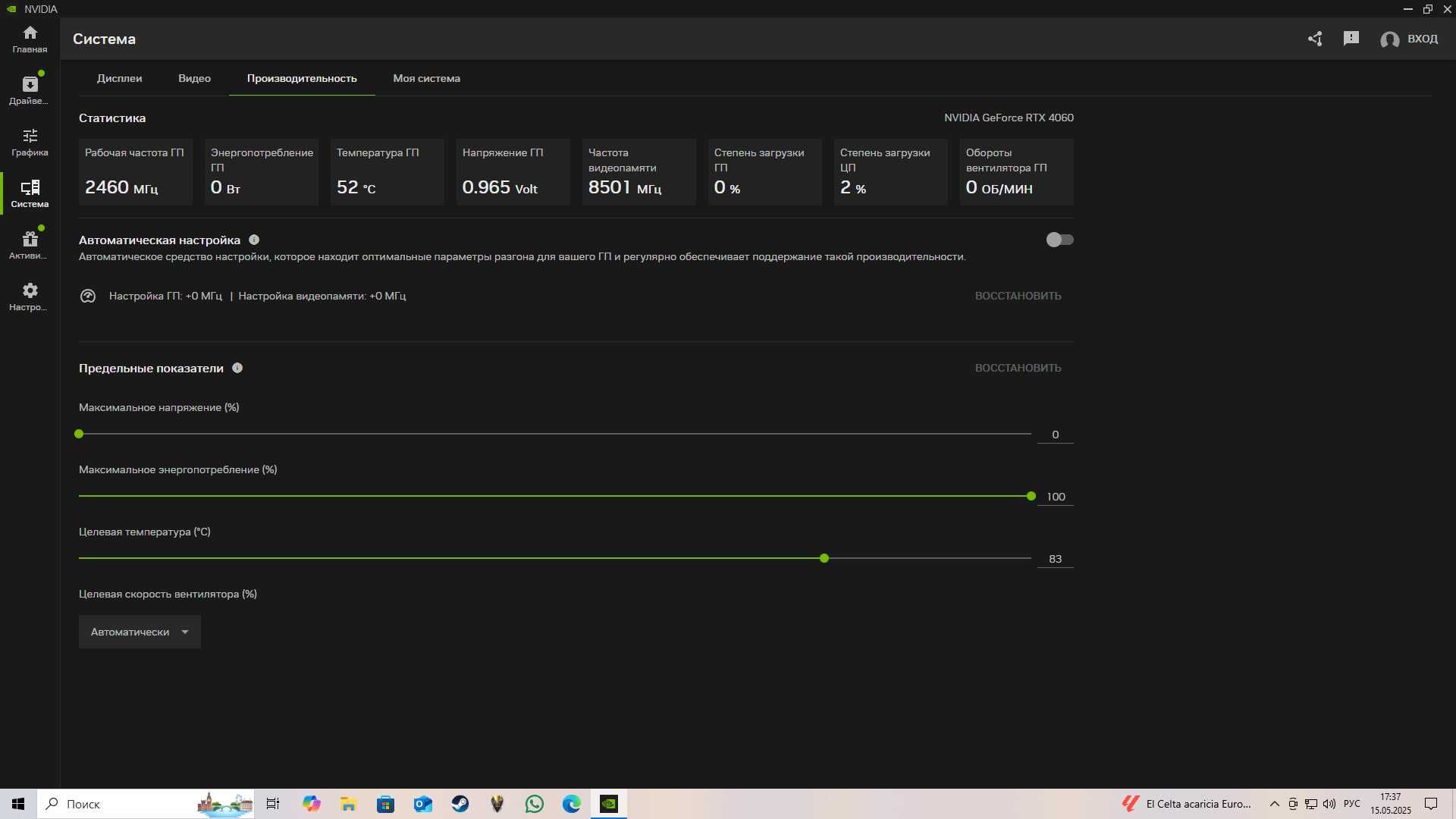1456x819 pixels.
Task: Click the power limit value field showing 100
Action: point(1055,497)
